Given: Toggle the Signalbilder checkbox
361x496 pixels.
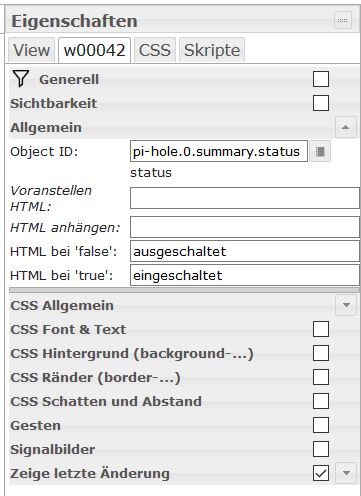Looking at the screenshot, I should (321, 449).
